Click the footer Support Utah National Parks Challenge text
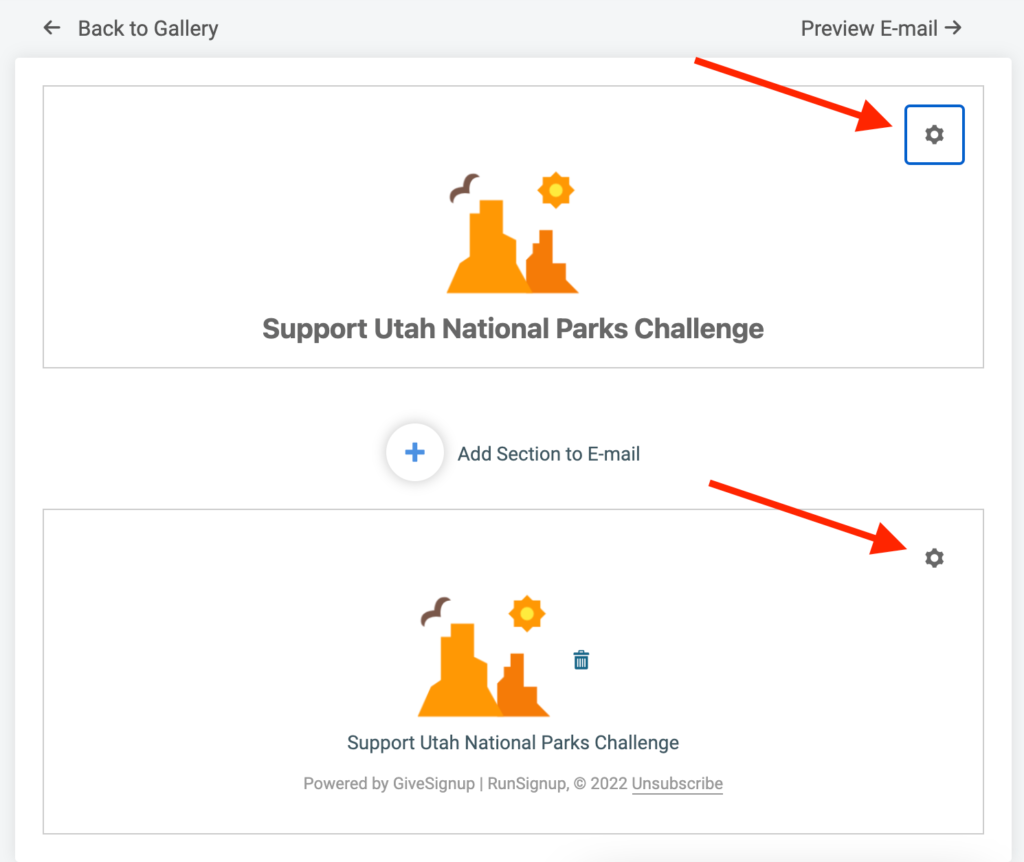The height and width of the screenshot is (862, 1024). (x=513, y=742)
